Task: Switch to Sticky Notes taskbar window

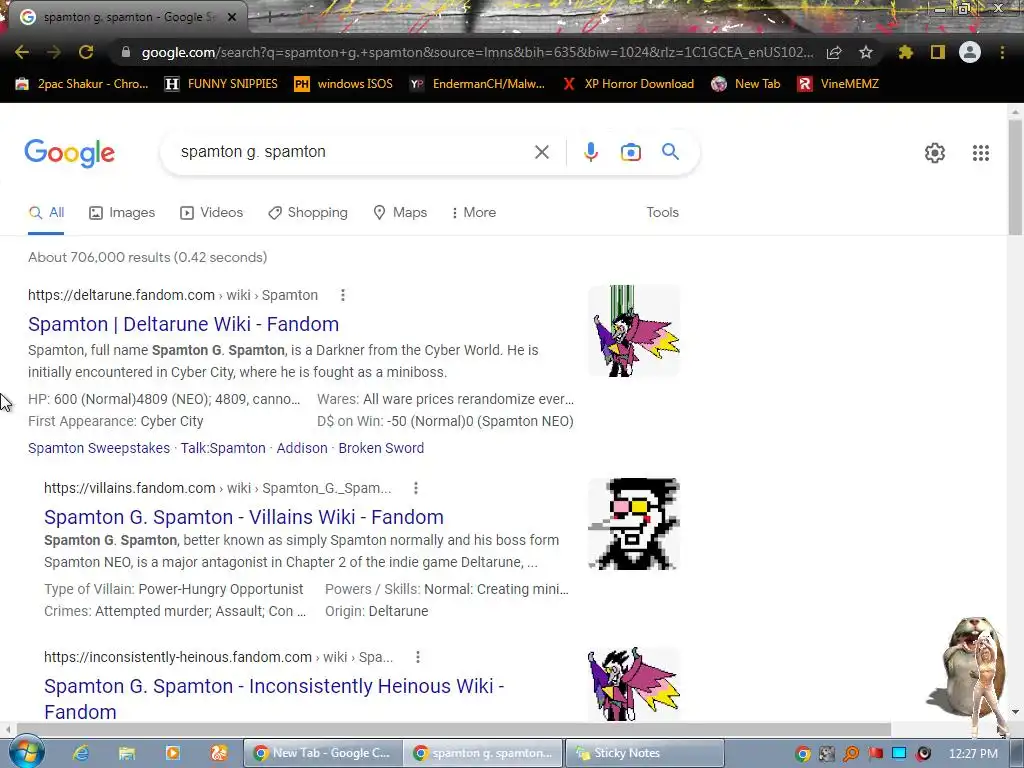Action: (x=645, y=753)
